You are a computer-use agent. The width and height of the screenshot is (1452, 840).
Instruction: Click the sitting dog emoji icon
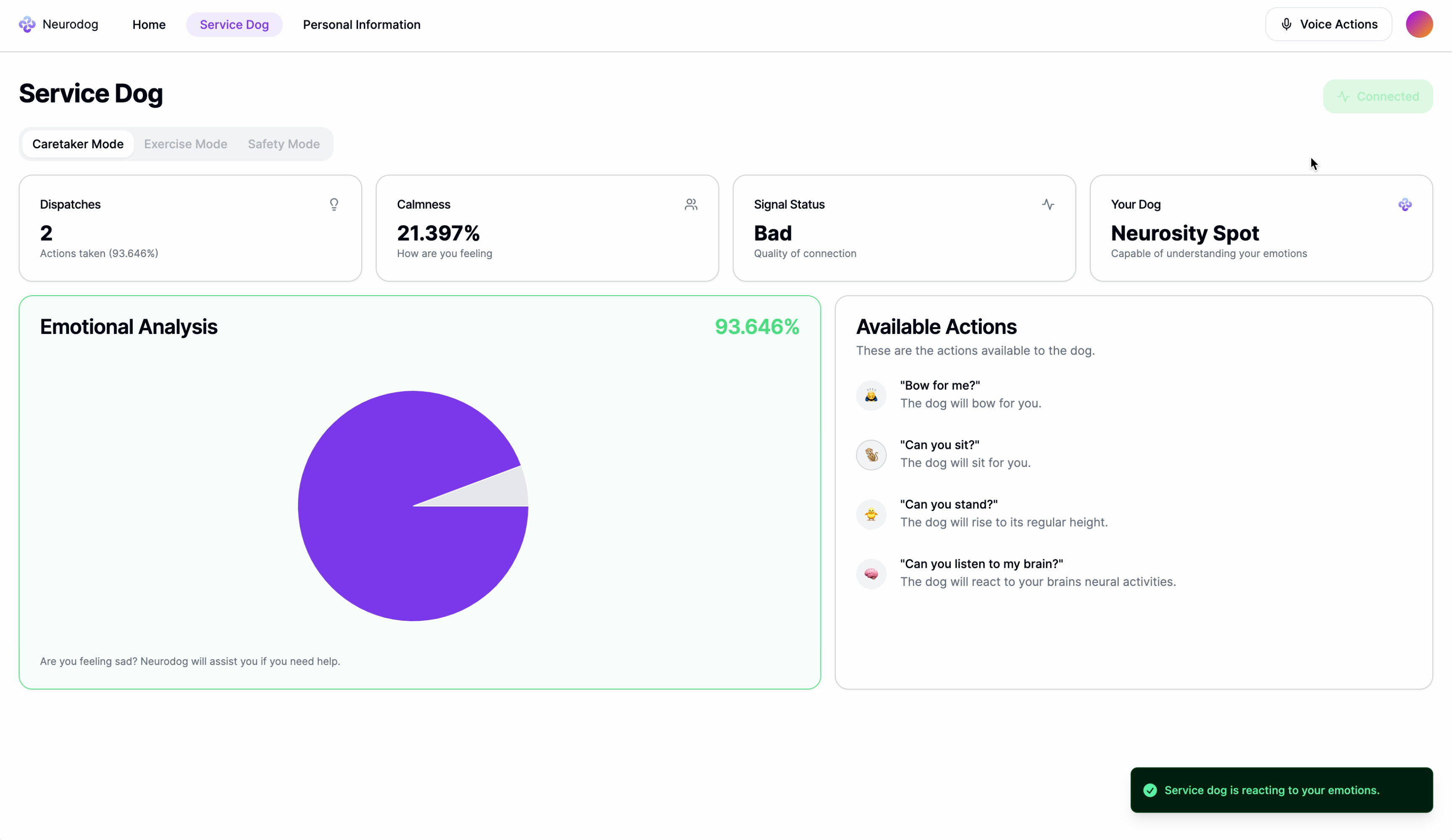(x=871, y=454)
